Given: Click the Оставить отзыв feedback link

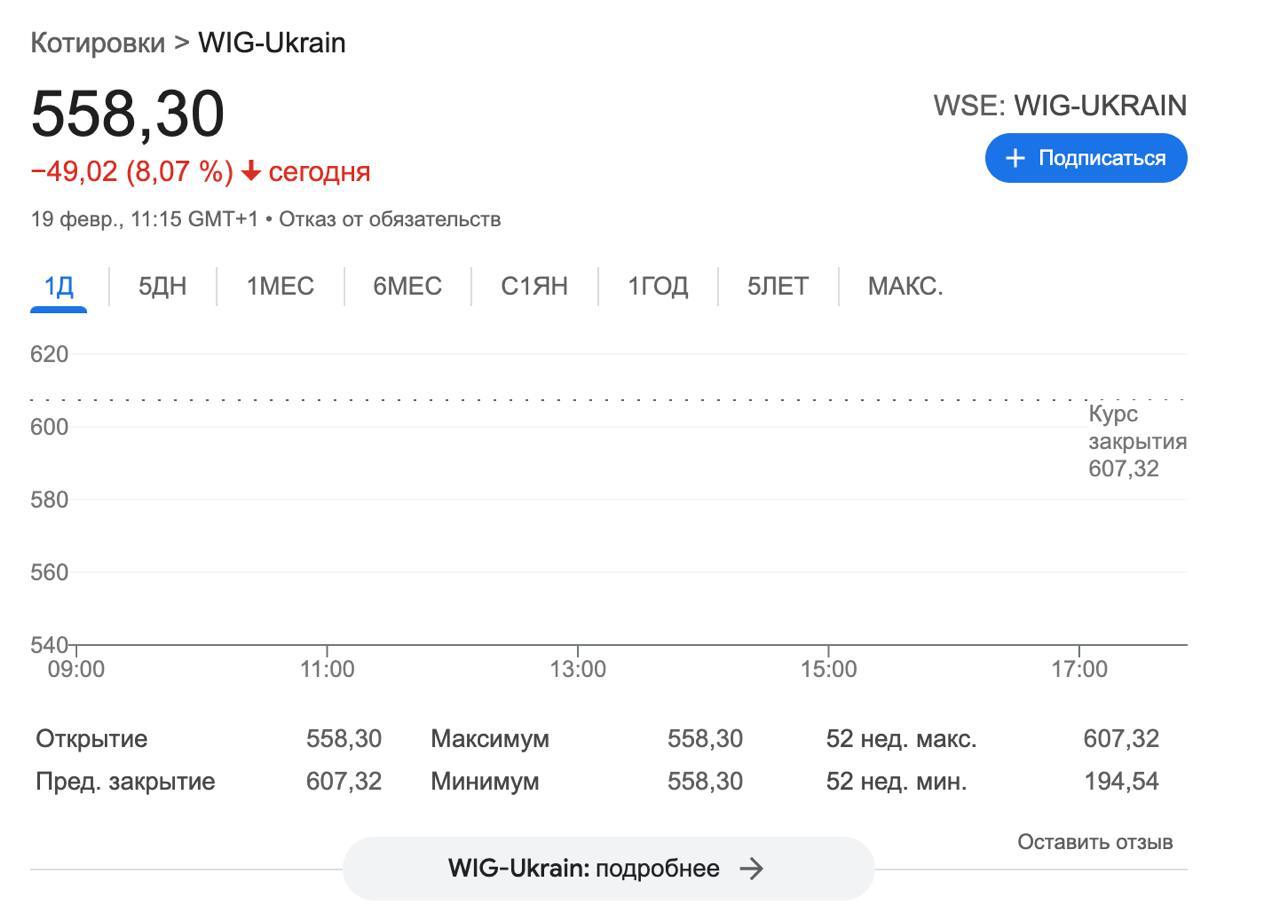Looking at the screenshot, I should pos(1095,842).
